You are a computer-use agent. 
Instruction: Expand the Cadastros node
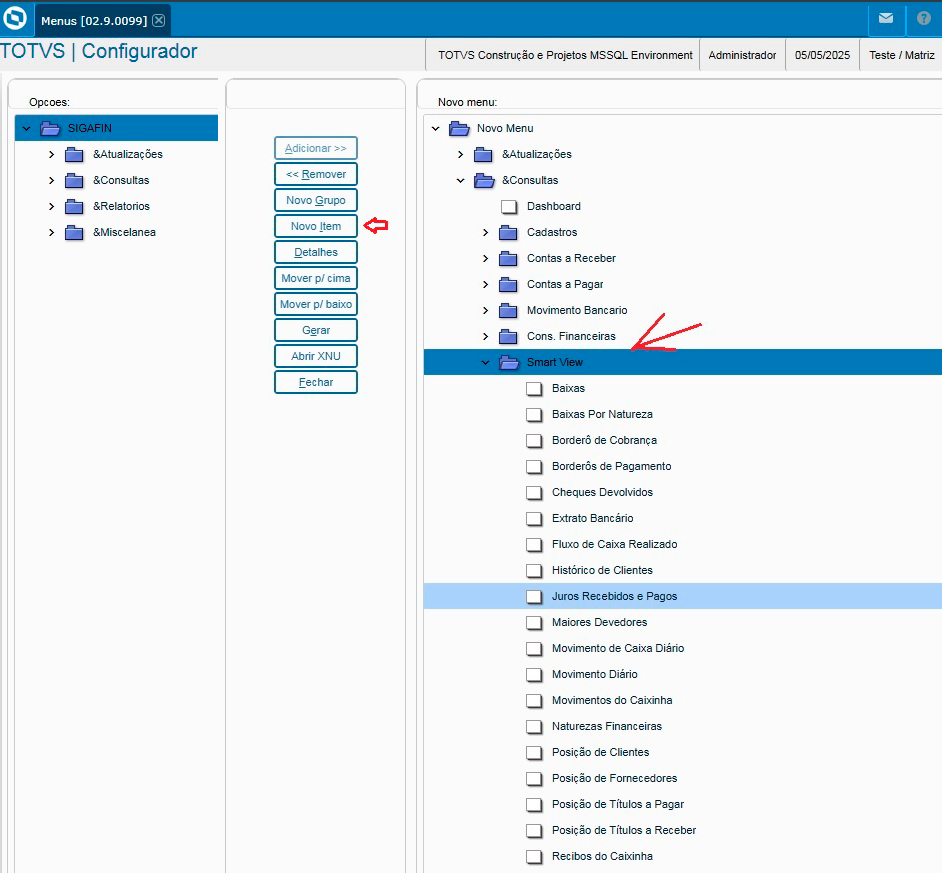tap(485, 233)
